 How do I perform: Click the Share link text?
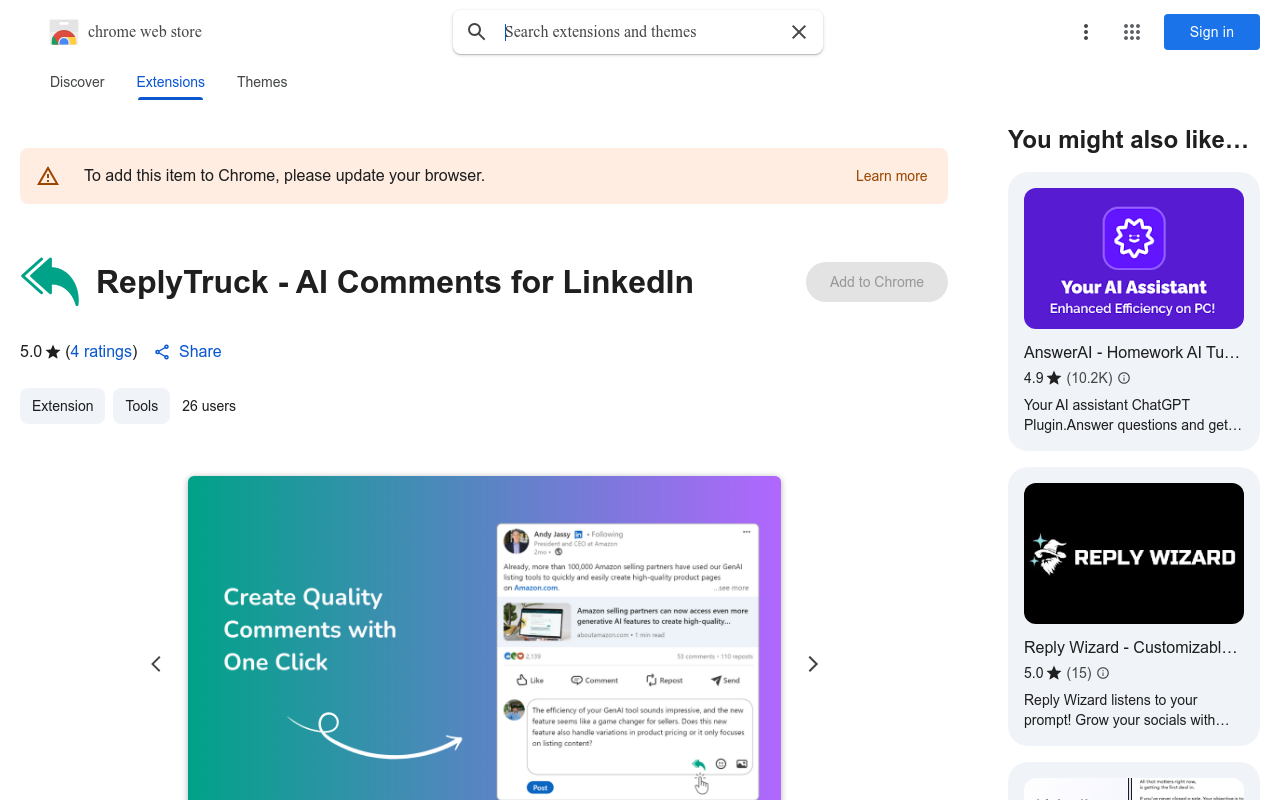[x=200, y=352]
